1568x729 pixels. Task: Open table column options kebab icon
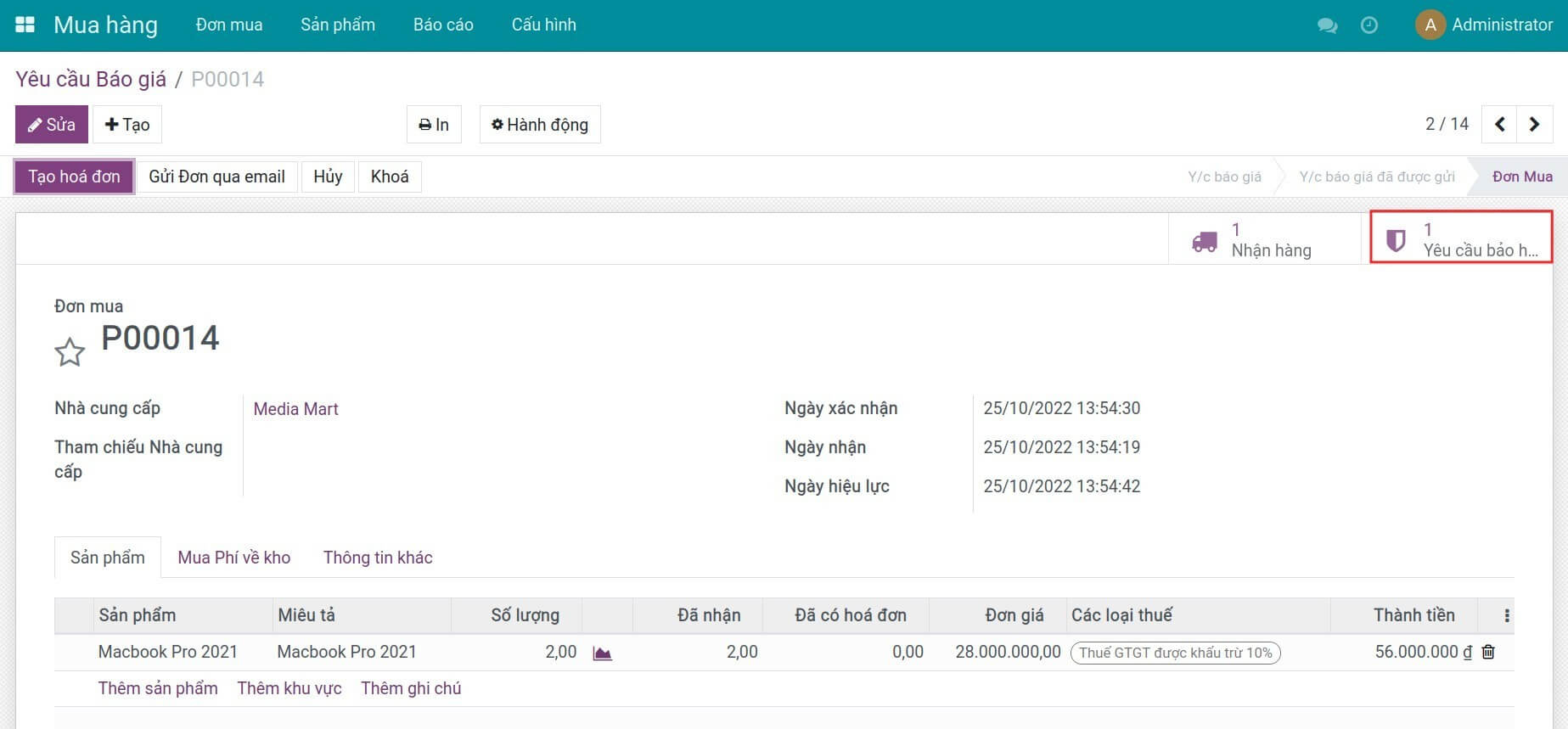[1506, 615]
